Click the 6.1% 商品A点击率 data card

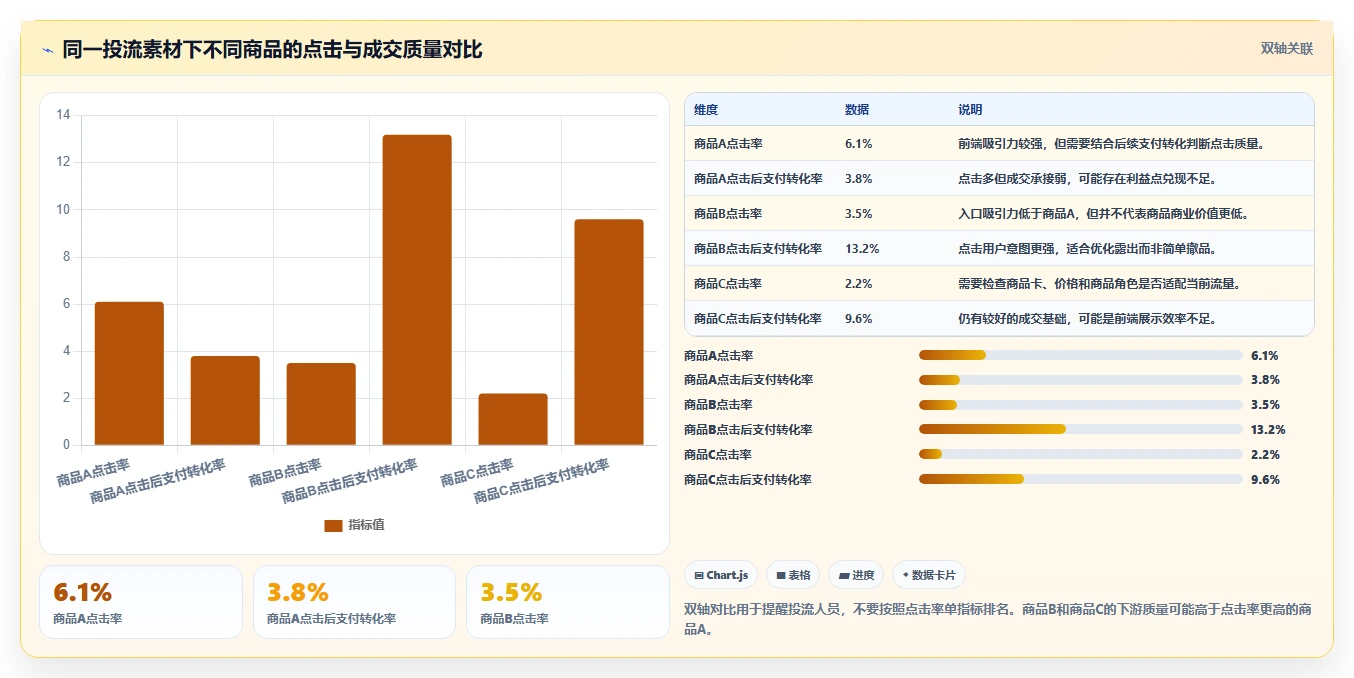(141, 602)
